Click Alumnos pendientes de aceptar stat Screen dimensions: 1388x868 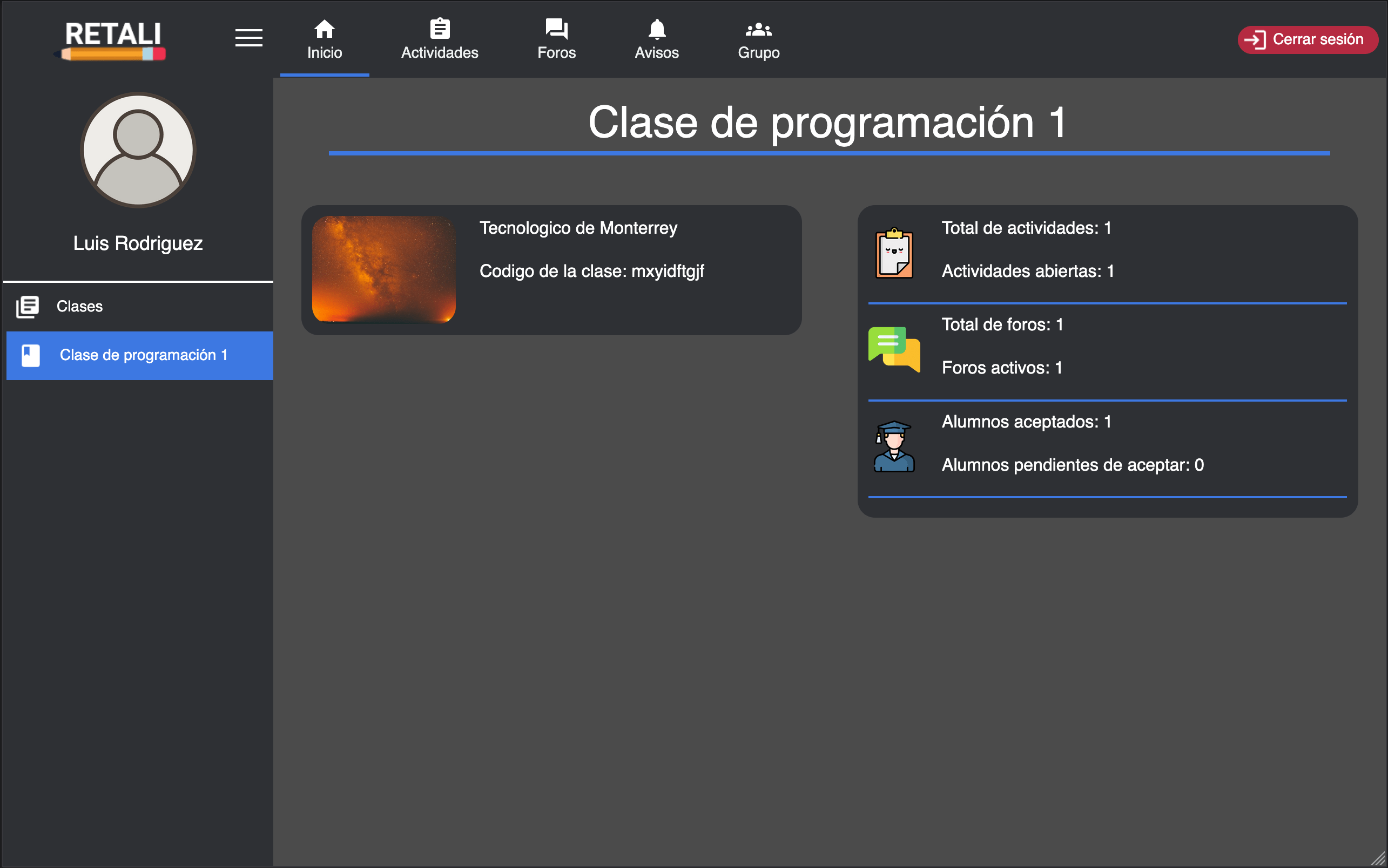click(x=1072, y=465)
